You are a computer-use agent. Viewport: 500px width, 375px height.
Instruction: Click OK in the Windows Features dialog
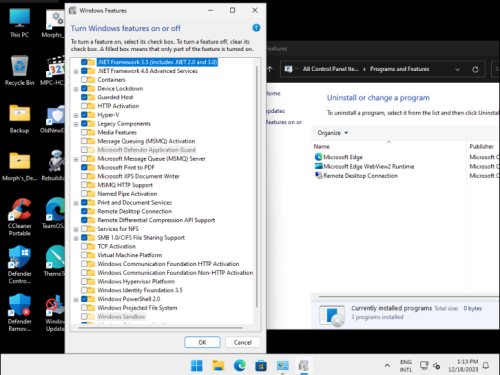202,342
